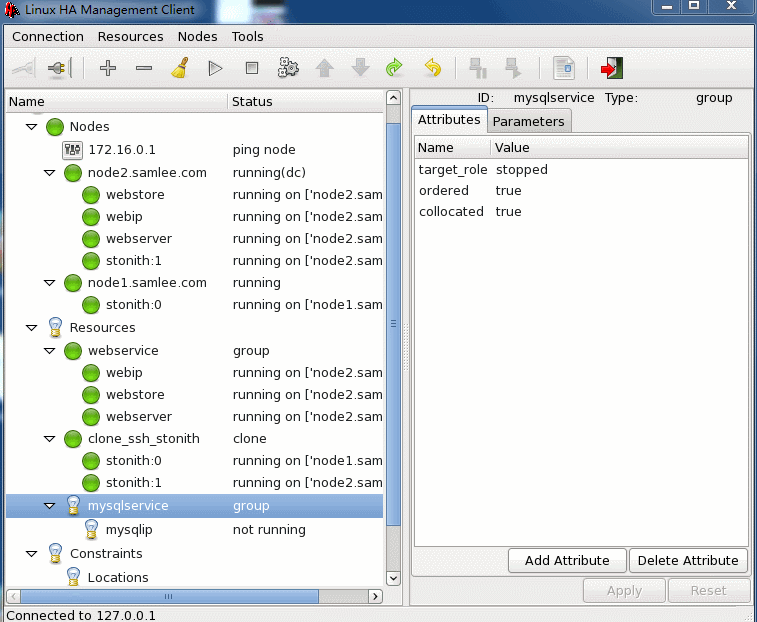Click the attributes Value column header

click(x=620, y=148)
